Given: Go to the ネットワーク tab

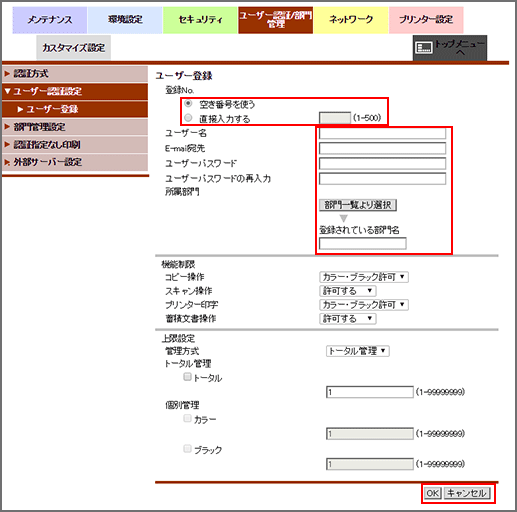Looking at the screenshot, I should pos(351,20).
